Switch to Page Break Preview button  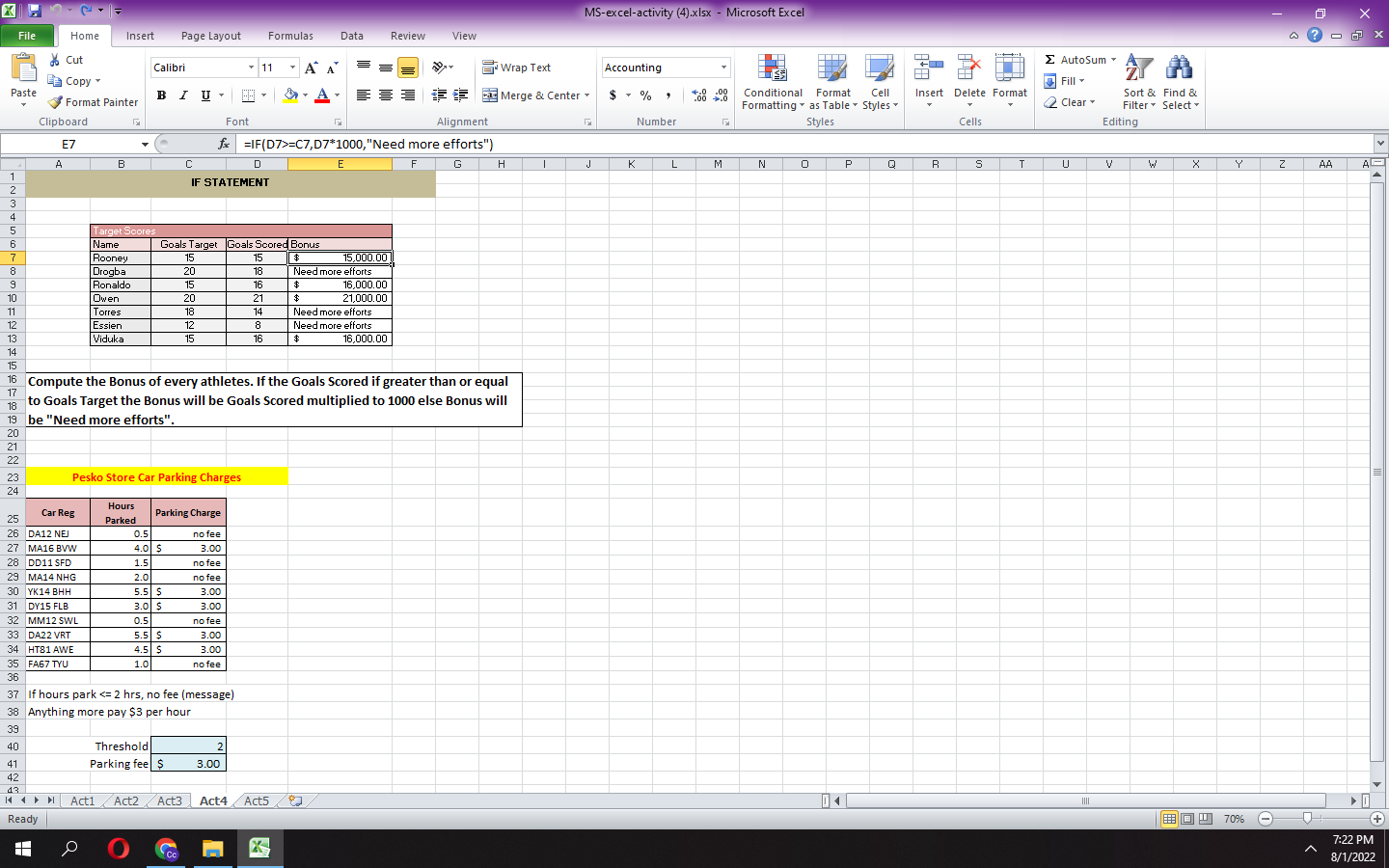pyautogui.click(x=1205, y=819)
